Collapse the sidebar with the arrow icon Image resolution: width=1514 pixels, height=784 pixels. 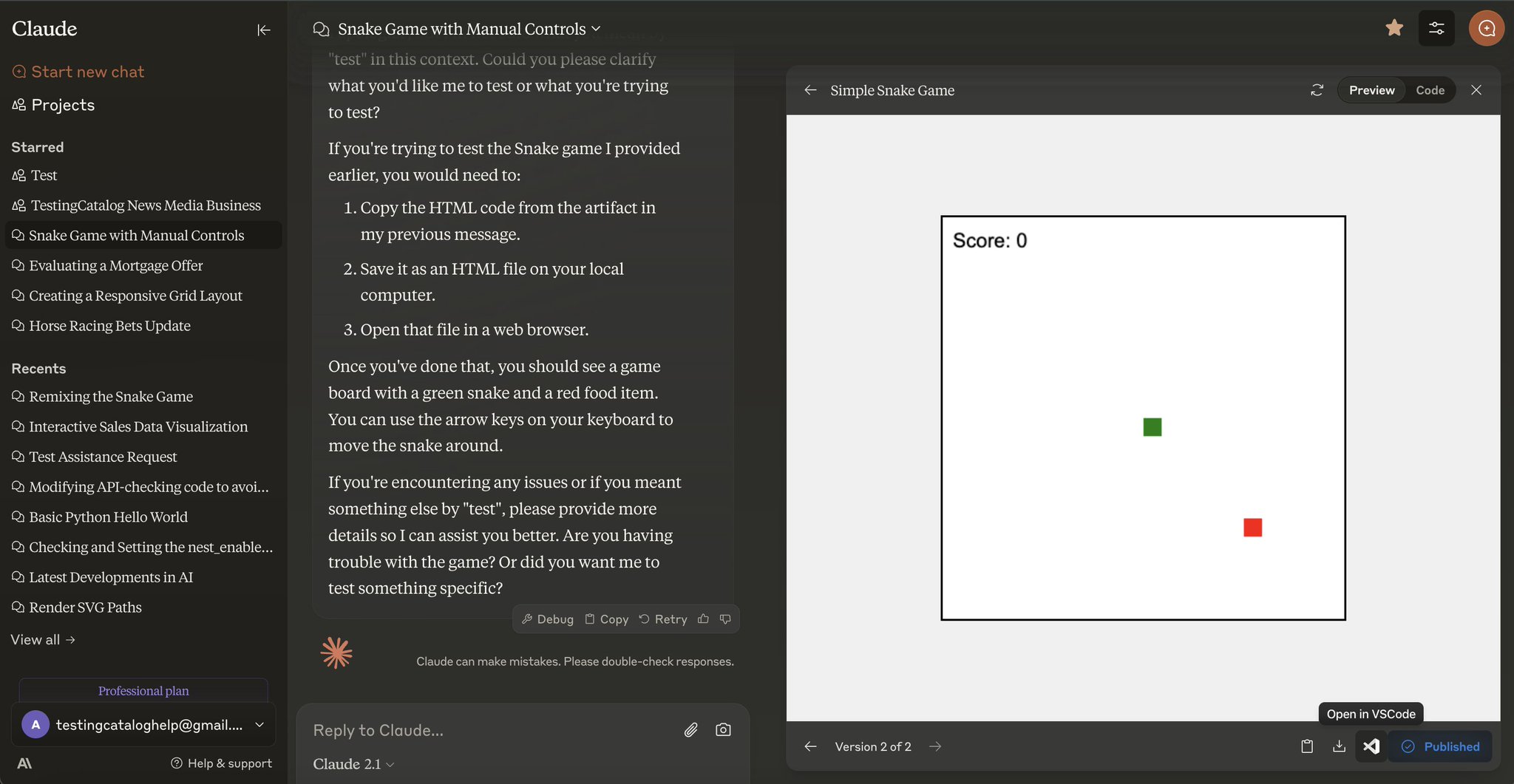[x=264, y=30]
